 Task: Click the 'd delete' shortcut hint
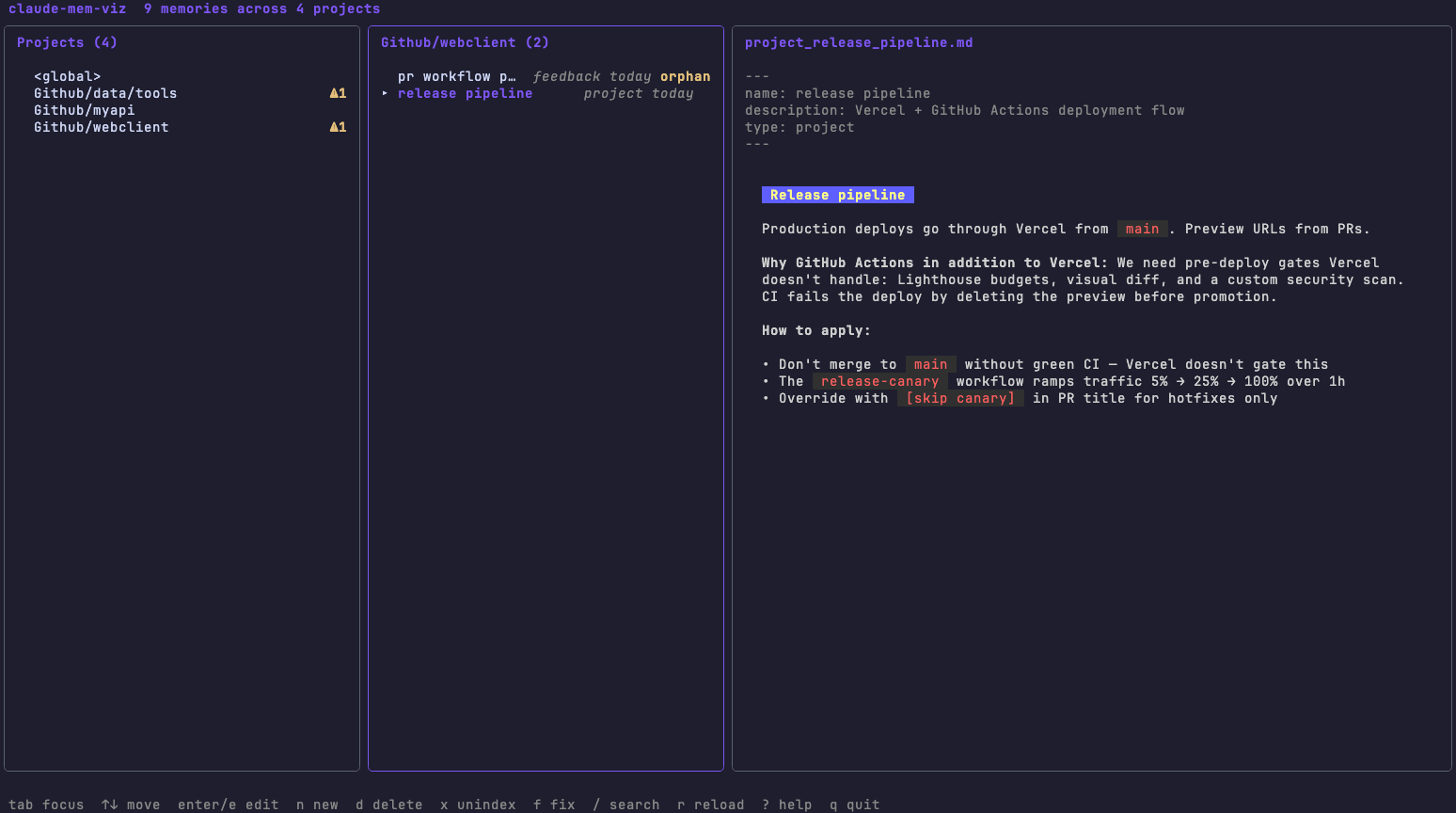[x=389, y=805]
